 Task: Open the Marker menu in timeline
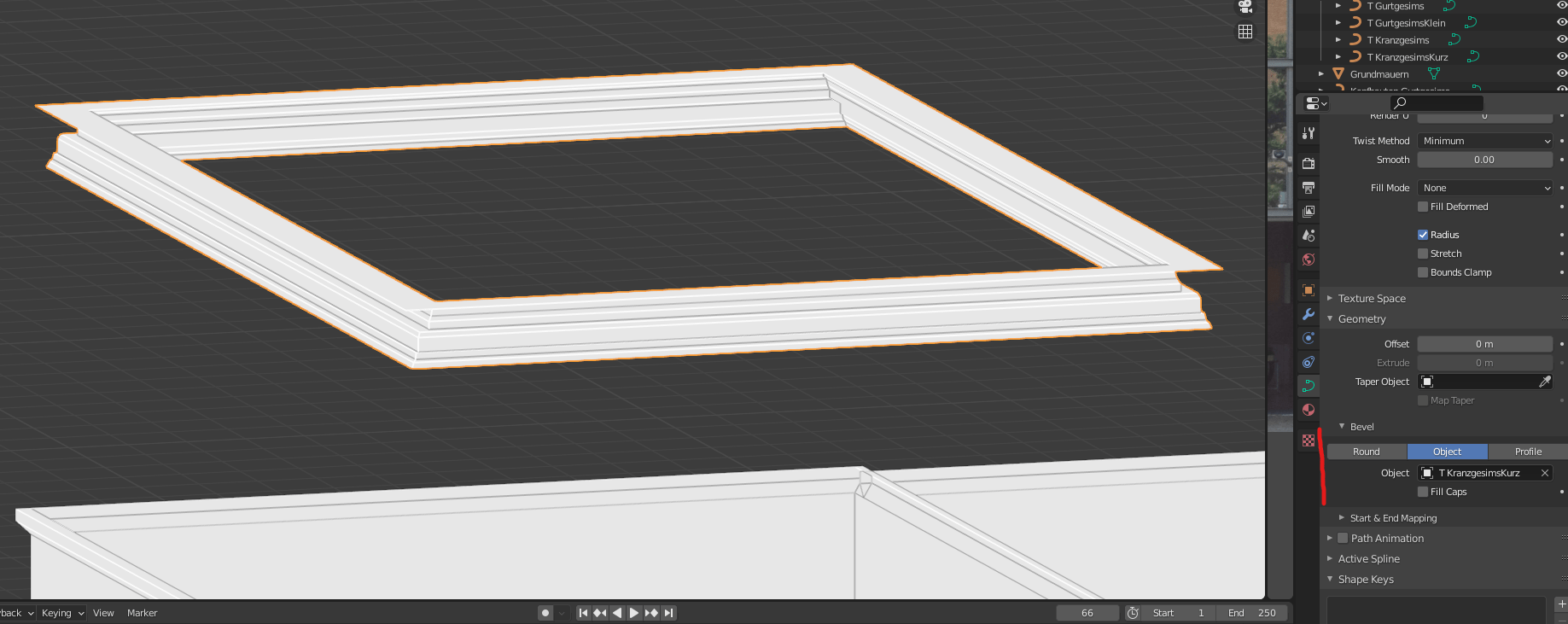pos(143,613)
